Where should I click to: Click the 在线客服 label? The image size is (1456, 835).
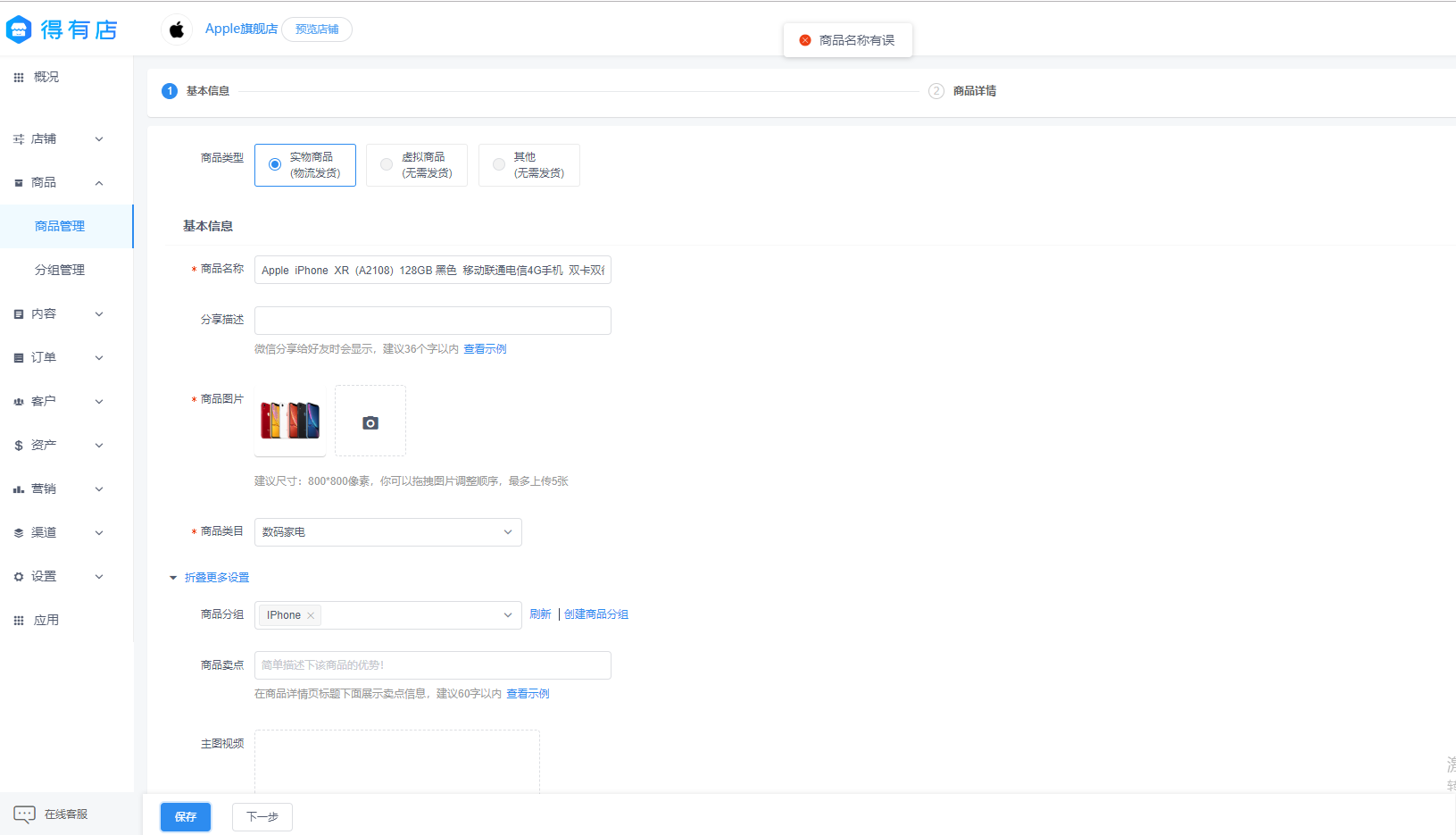tap(66, 814)
